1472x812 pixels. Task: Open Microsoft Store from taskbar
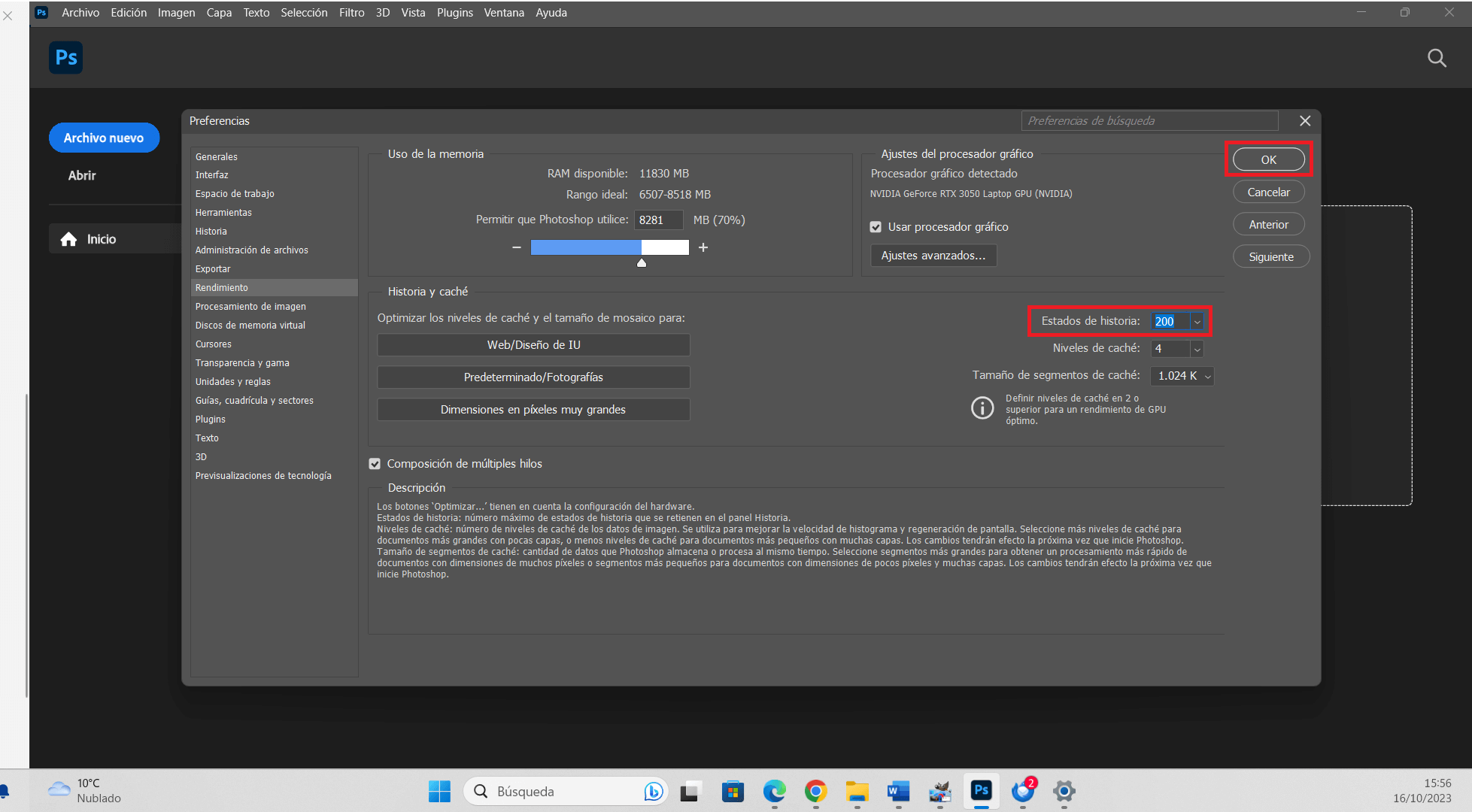[733, 791]
